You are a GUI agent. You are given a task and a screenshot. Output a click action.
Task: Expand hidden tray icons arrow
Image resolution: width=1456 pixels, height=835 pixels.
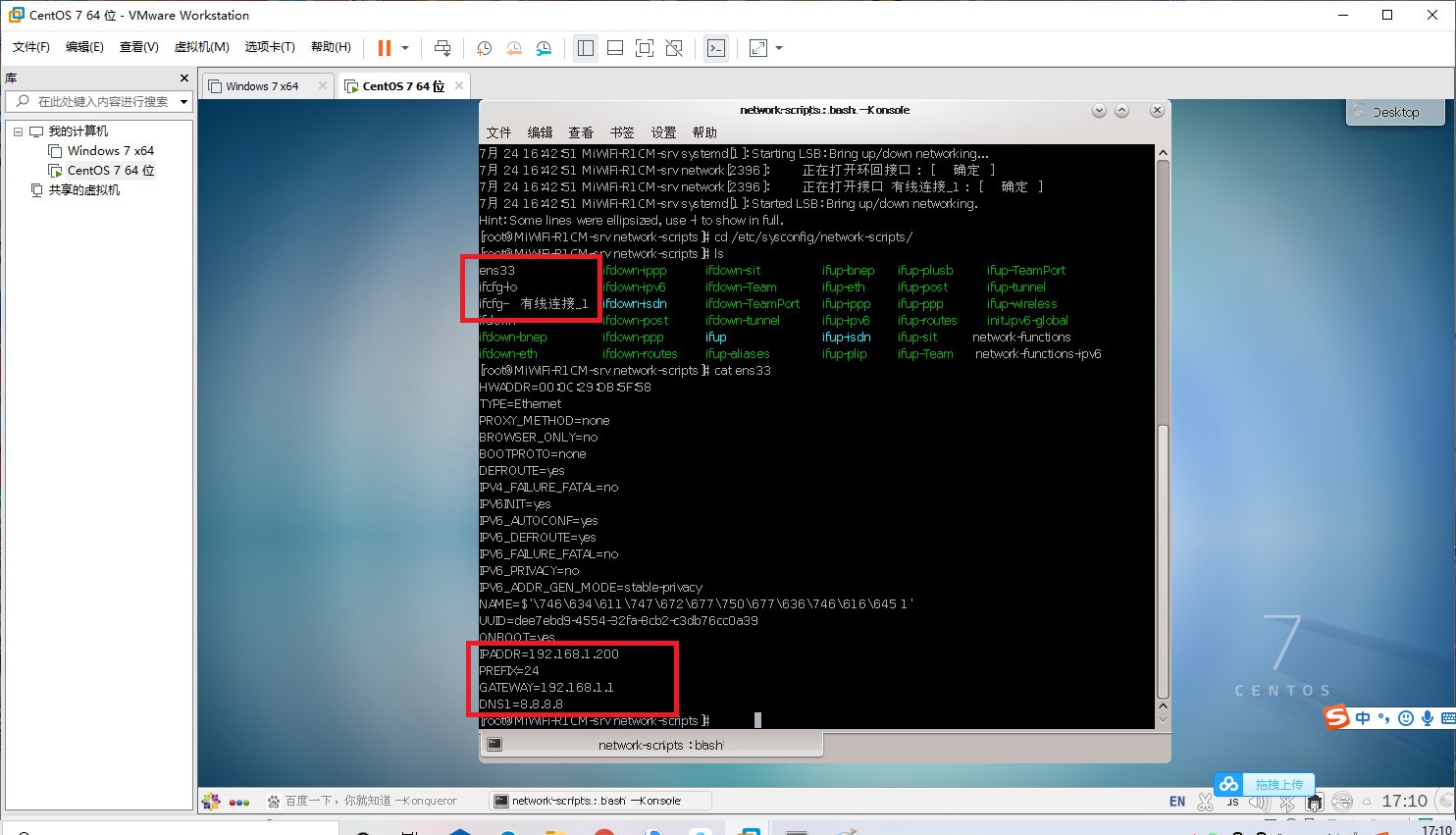click(x=1367, y=802)
